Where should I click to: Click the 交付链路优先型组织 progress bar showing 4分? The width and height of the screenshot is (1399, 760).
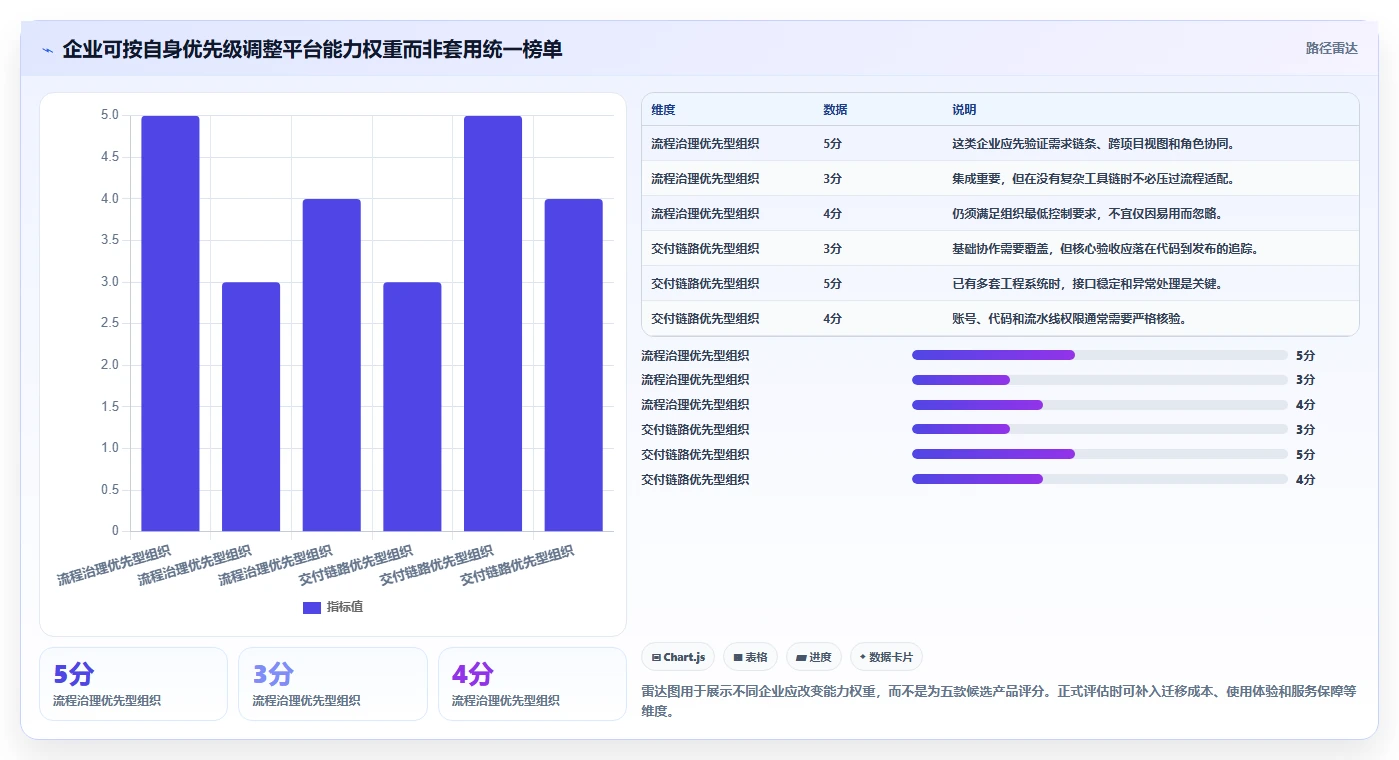(x=1099, y=479)
